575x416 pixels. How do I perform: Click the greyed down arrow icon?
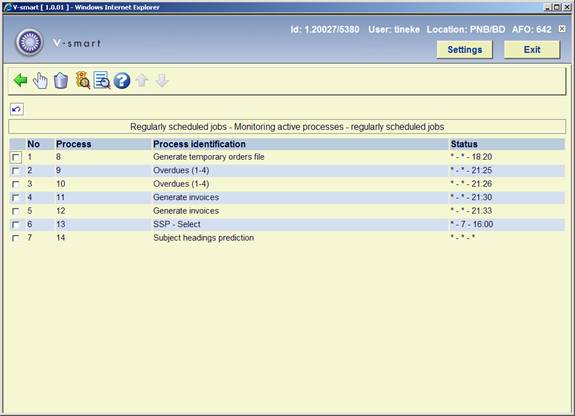[x=162, y=81]
